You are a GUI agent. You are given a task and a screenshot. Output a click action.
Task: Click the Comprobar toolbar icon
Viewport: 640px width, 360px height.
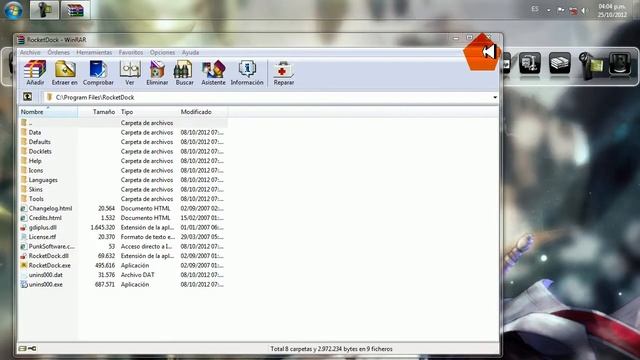coord(98,73)
